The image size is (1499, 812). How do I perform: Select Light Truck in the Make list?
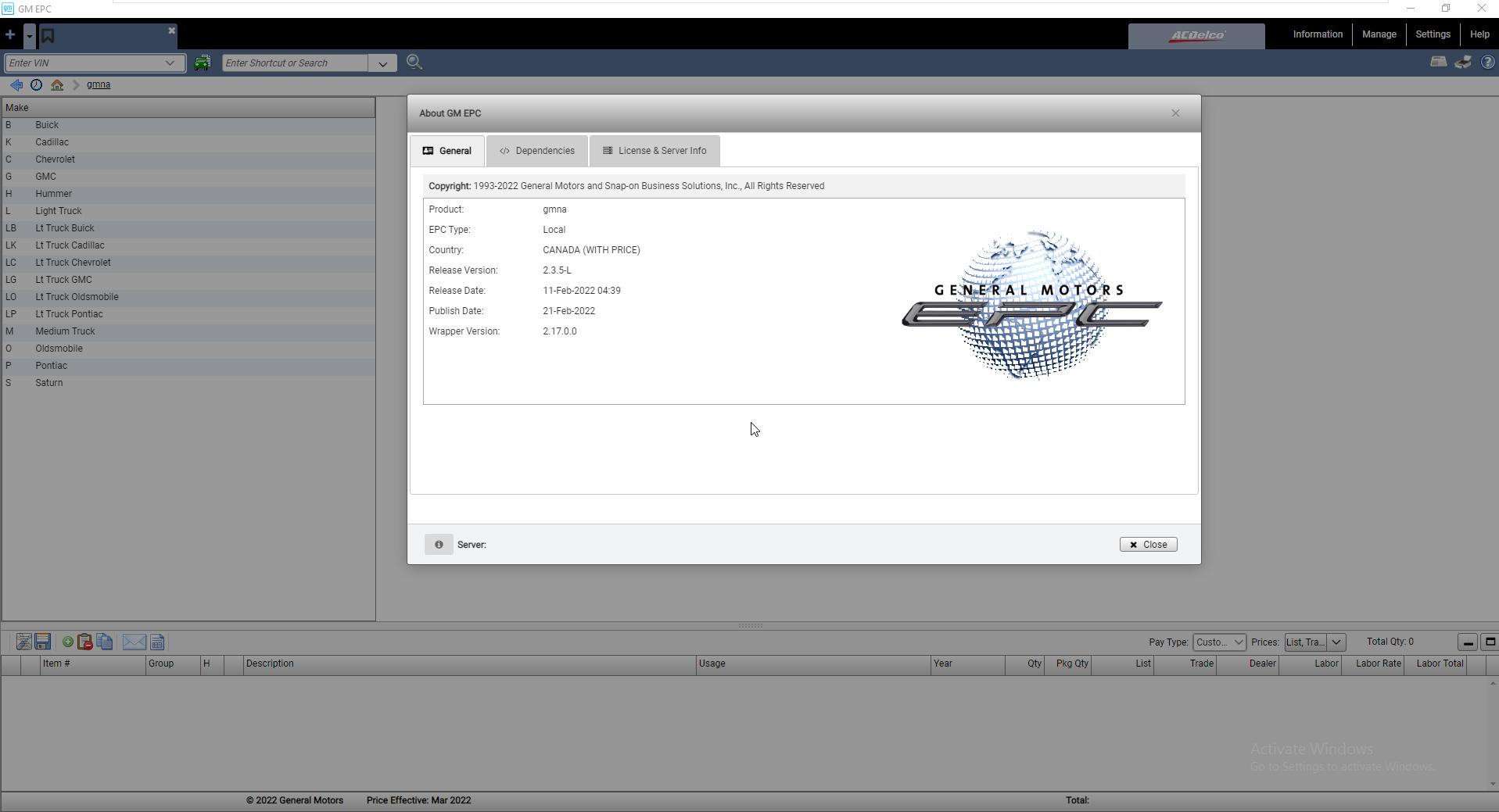pos(188,211)
